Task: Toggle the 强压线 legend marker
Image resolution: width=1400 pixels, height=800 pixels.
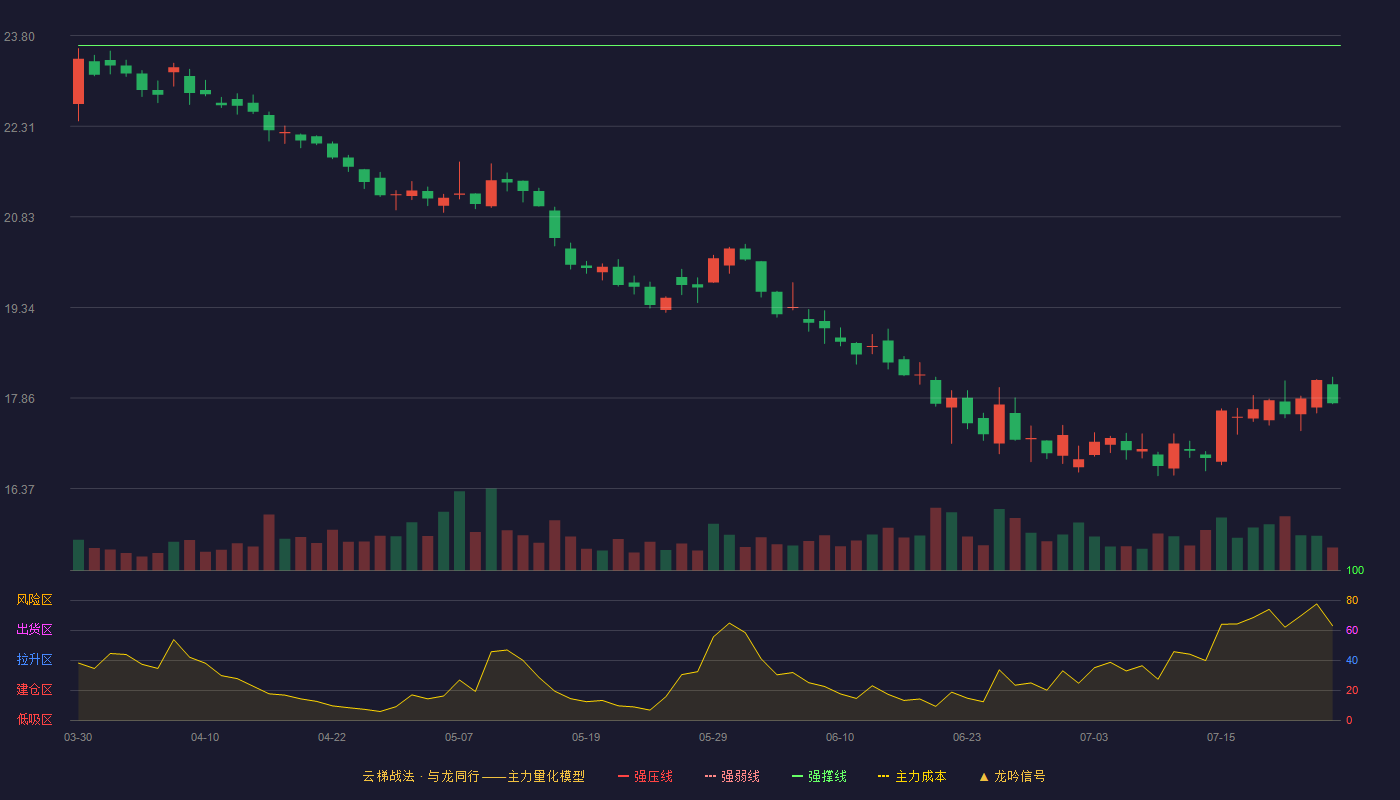Action: point(623,776)
